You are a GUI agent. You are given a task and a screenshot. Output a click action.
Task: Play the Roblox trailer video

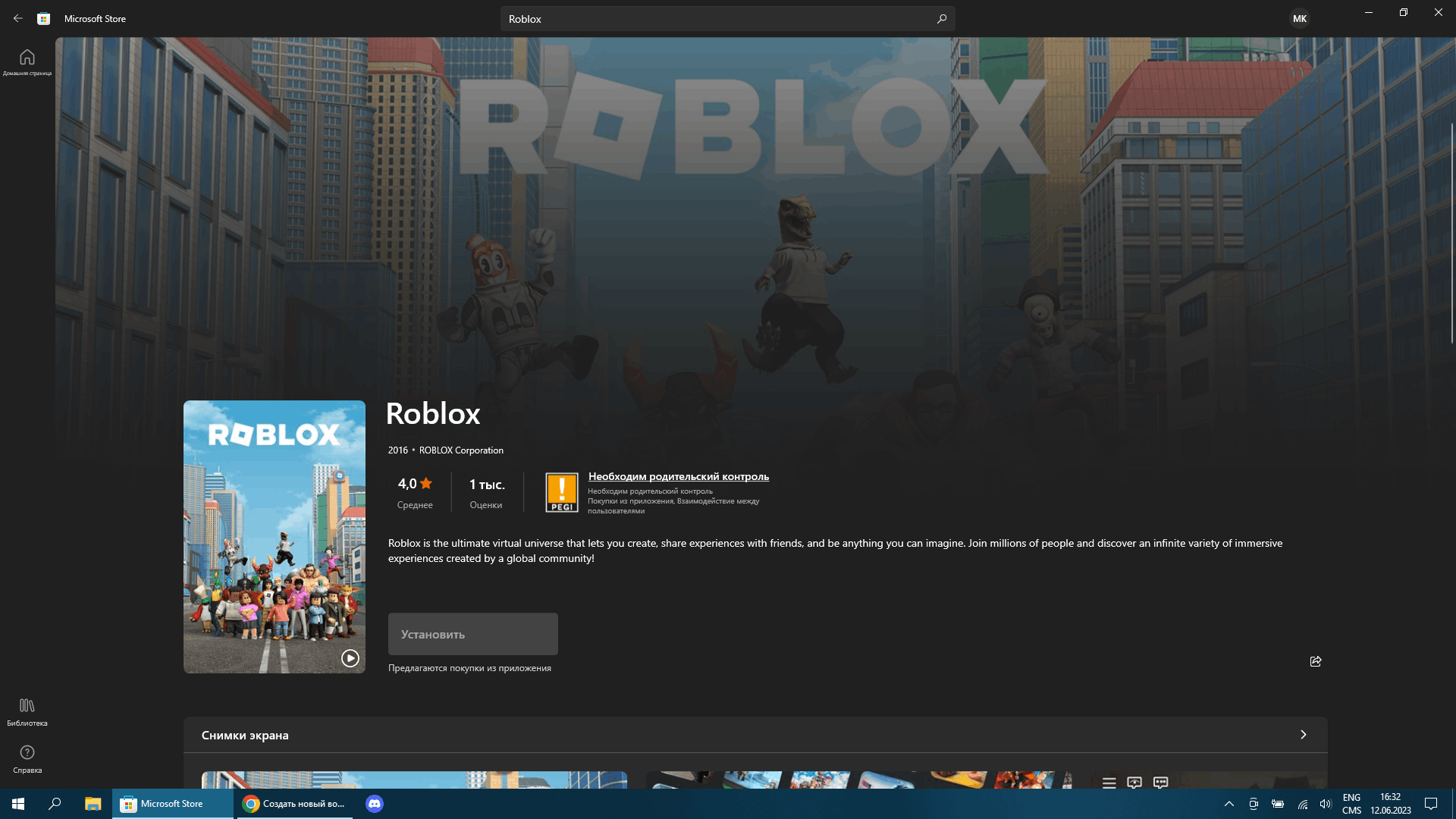point(350,658)
